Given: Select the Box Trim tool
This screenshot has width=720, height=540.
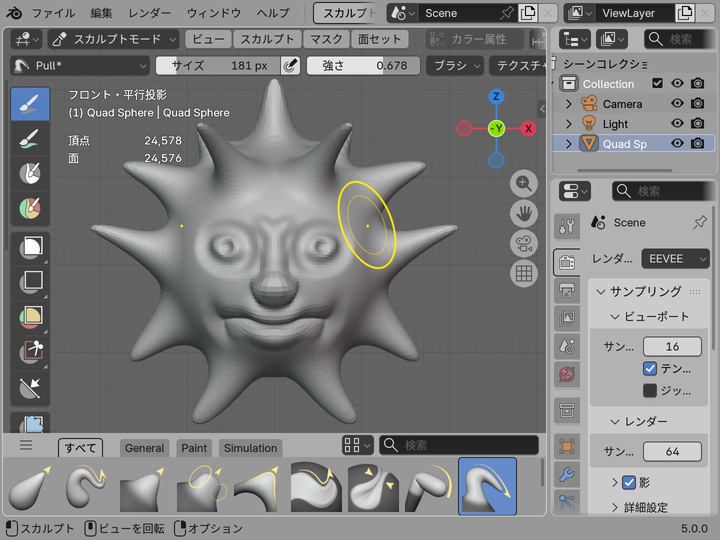Looking at the screenshot, I should click(x=31, y=352).
